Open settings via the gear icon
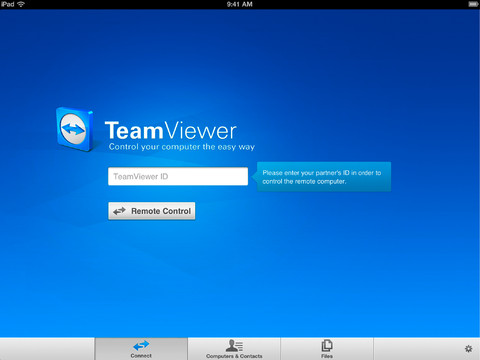The image size is (480, 360). pyautogui.click(x=468, y=349)
